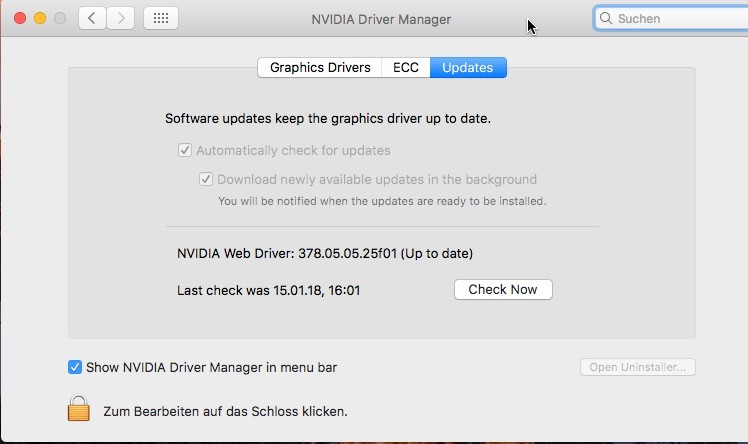Click the magnifying glass search icon
Viewport: 748px width, 444px height.
(606, 18)
